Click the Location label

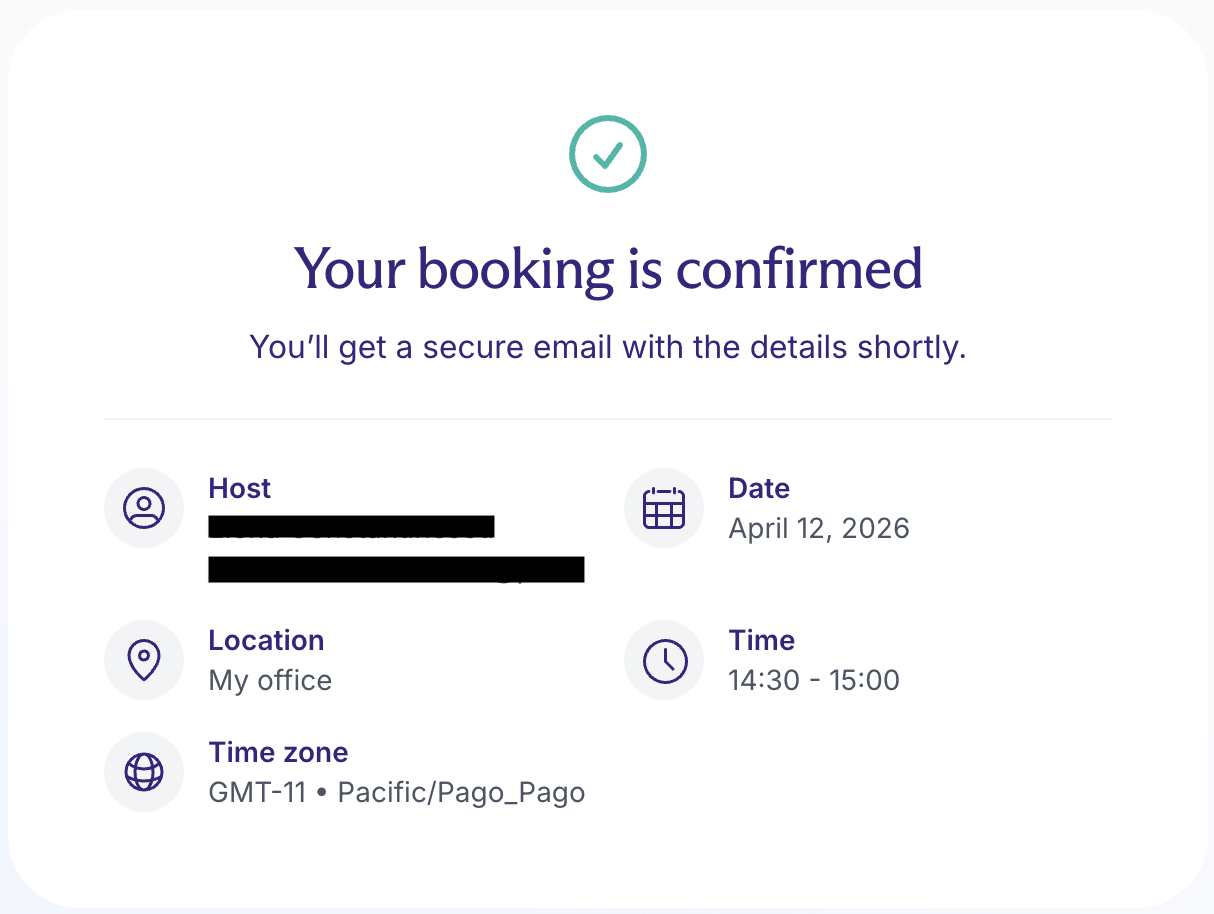(266, 640)
